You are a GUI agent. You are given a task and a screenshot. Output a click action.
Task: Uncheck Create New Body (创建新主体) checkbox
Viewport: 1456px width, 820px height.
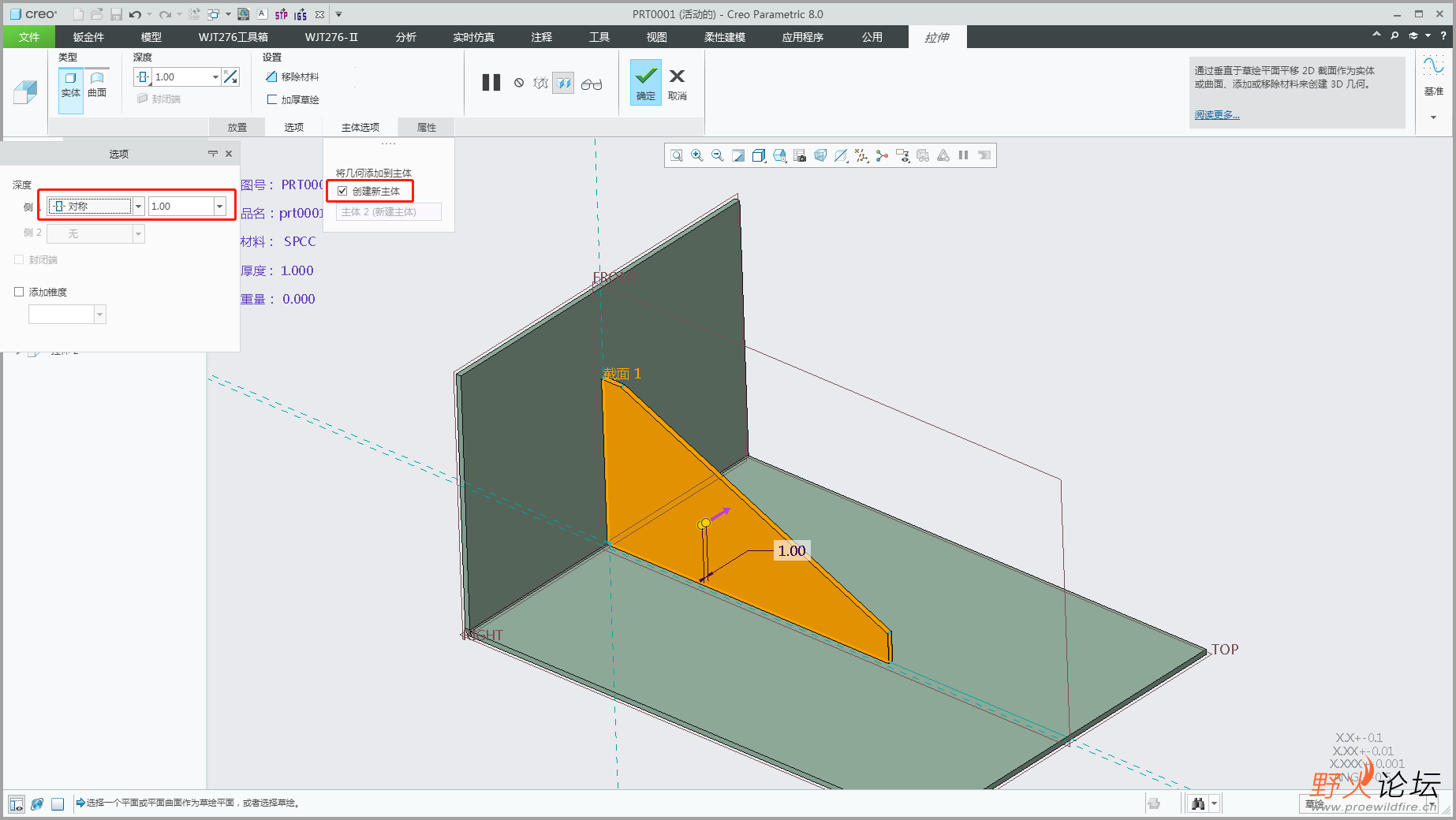pos(342,191)
